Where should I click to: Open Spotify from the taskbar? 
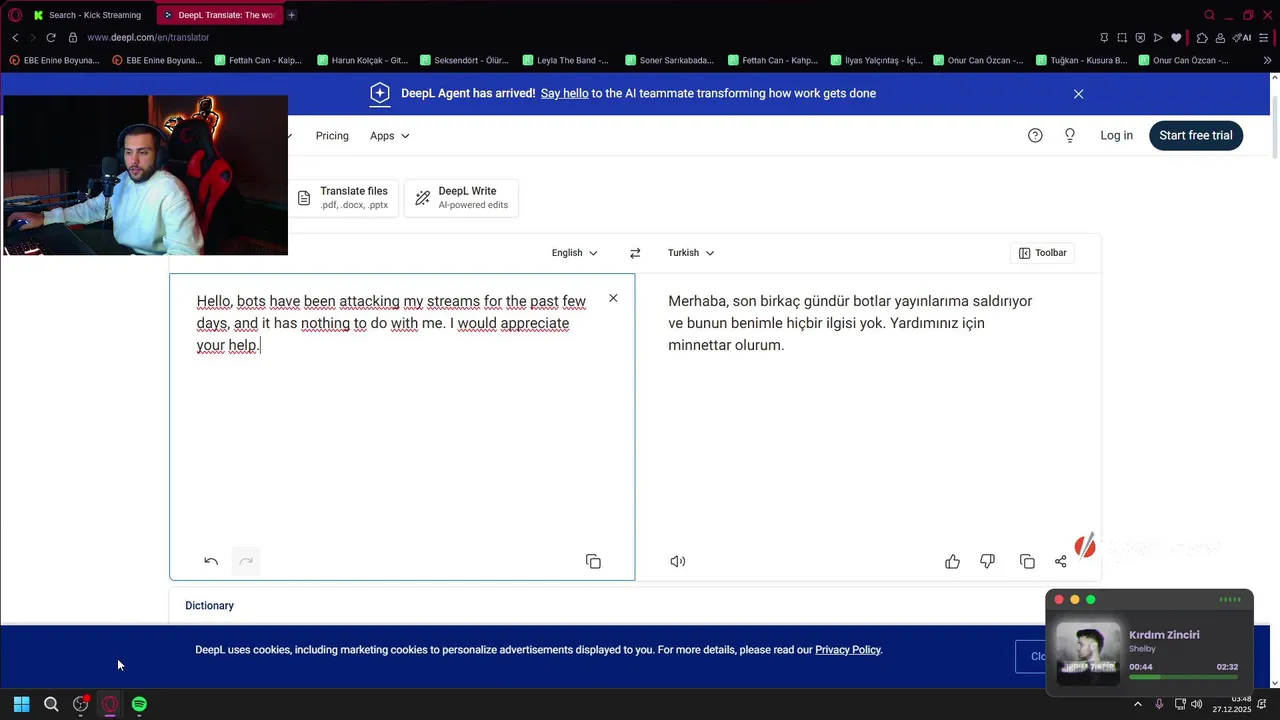(x=139, y=704)
